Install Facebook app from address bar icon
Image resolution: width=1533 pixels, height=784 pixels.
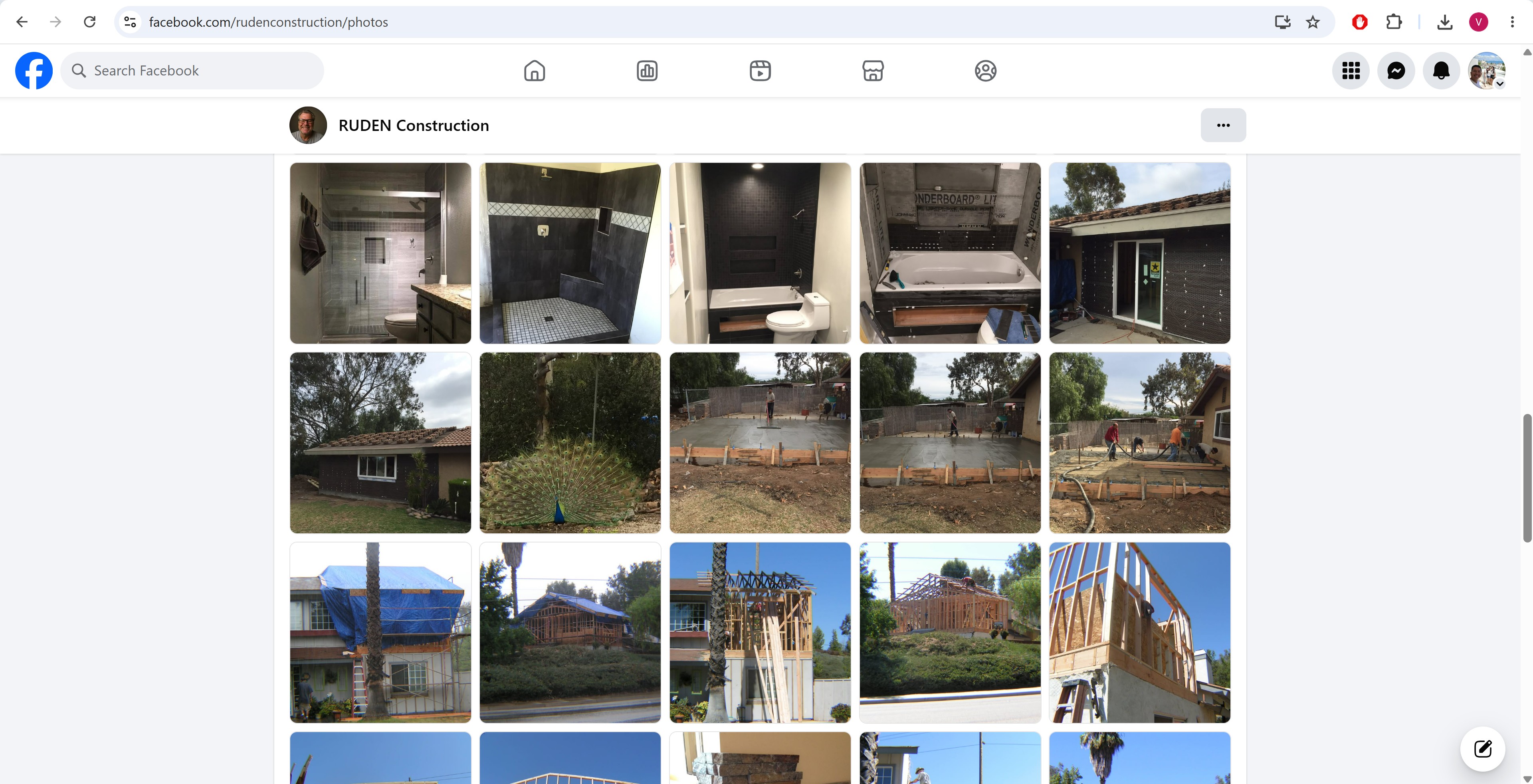click(x=1282, y=22)
